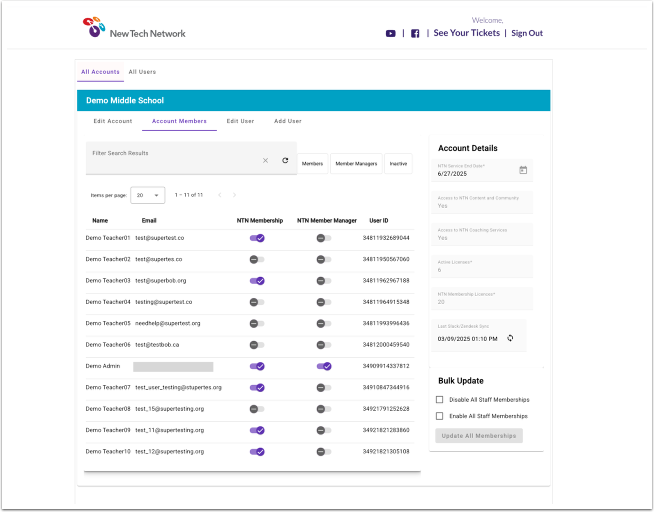
Task: Check Disable All Staff Memberships
Action: (x=440, y=399)
